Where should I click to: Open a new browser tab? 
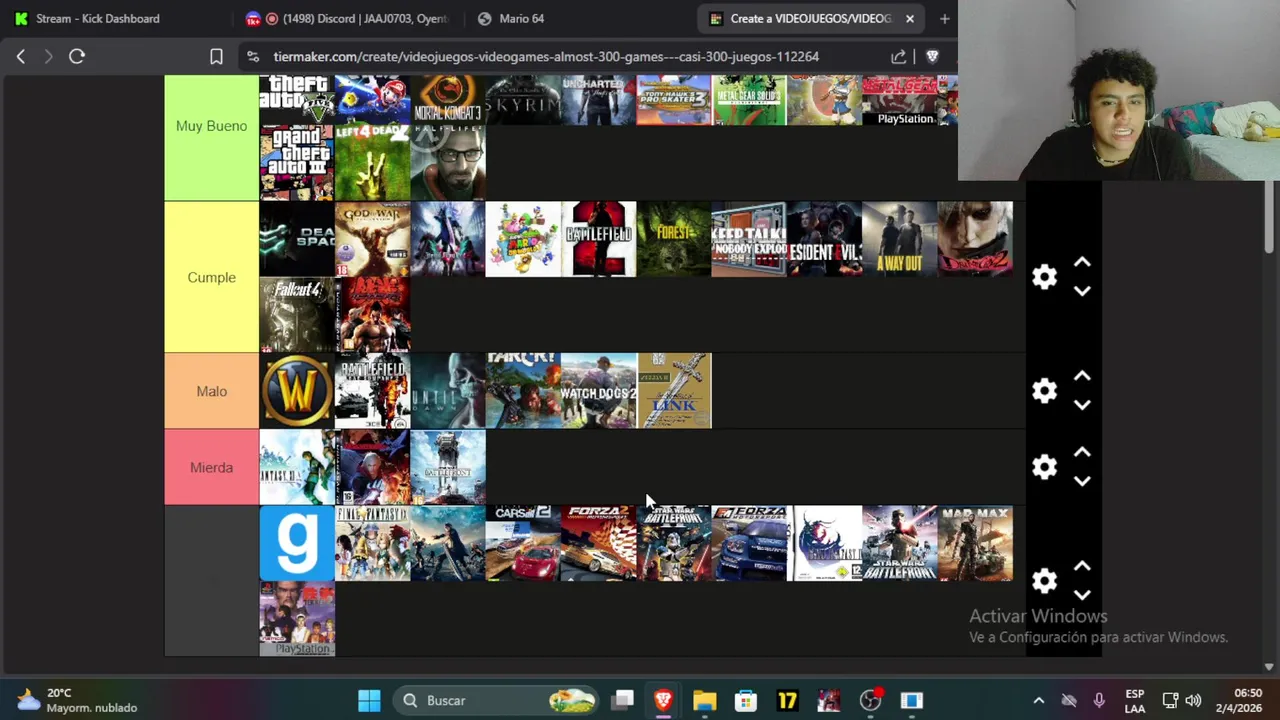click(x=944, y=18)
